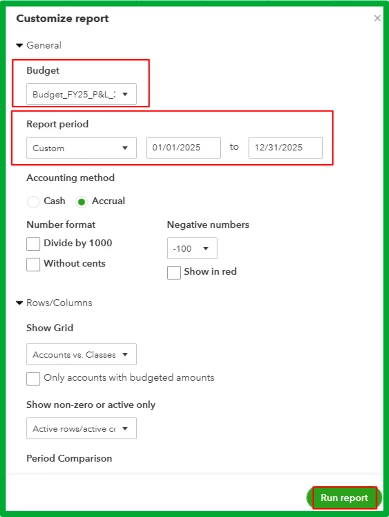The image size is (389, 517).
Task: Select the Accrual radio button
Action: 81,201
